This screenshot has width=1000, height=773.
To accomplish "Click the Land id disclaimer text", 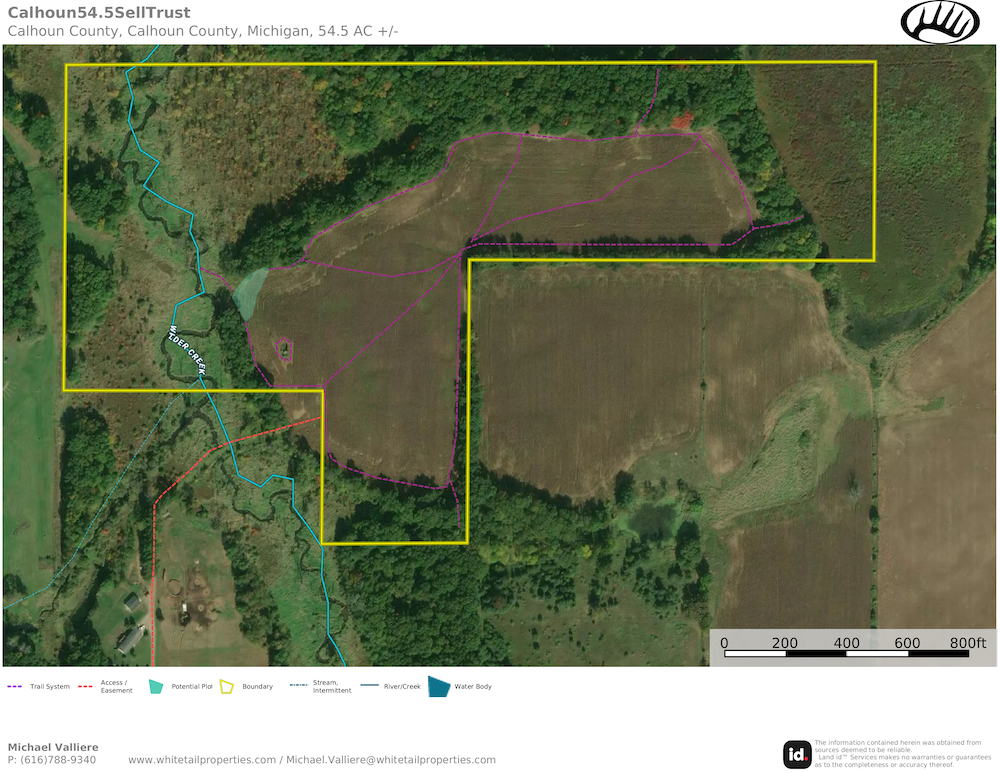I will 900,754.
